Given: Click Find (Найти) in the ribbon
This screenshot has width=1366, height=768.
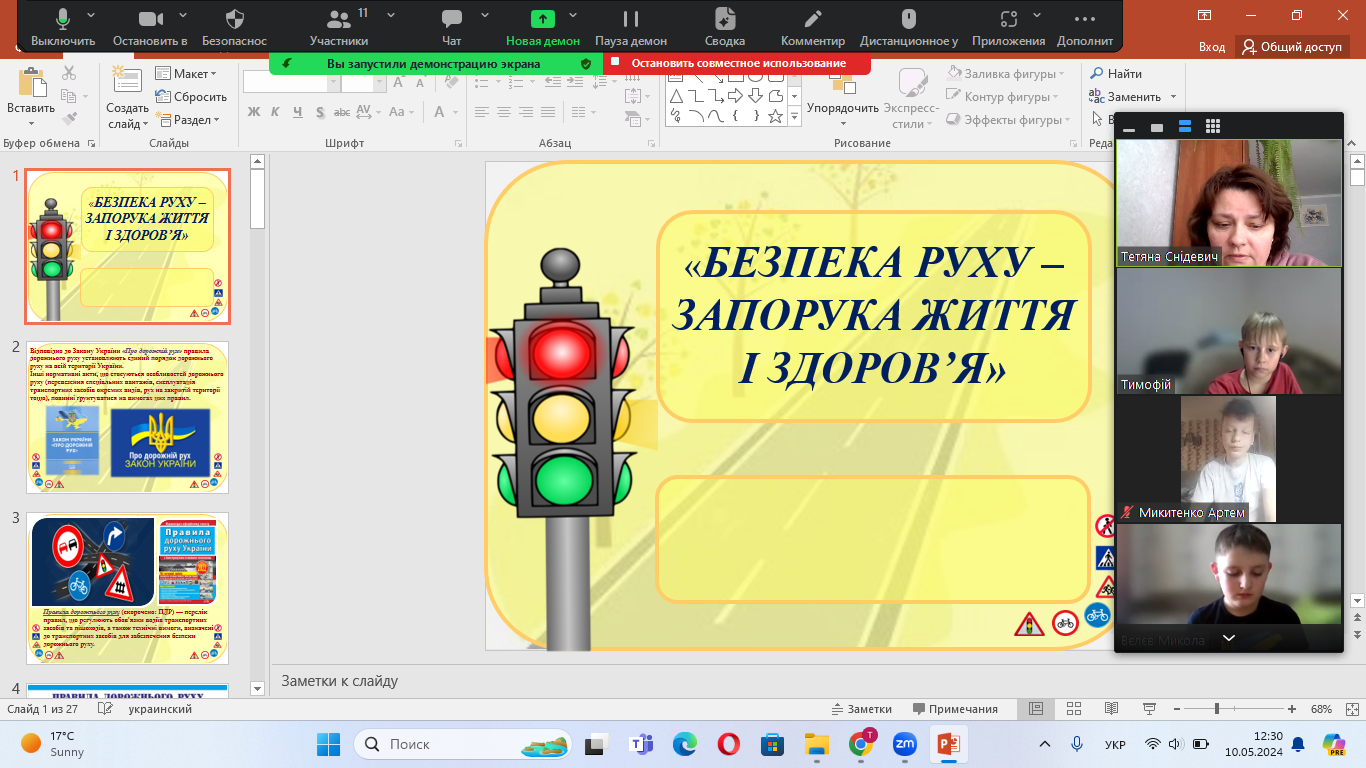Looking at the screenshot, I should [x=1117, y=74].
